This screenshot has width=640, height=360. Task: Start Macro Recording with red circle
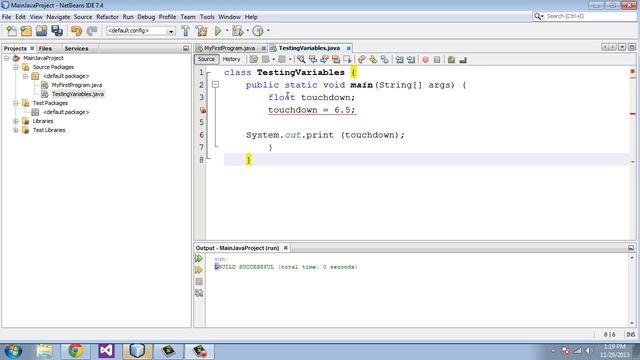426,60
